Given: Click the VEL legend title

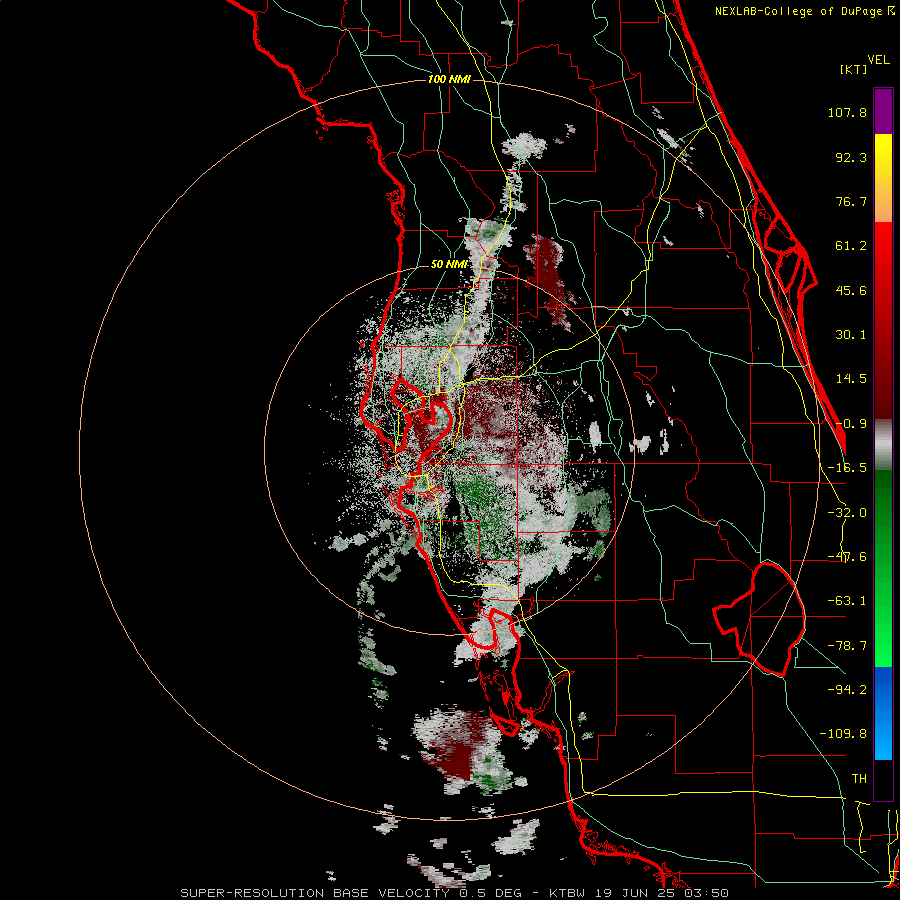Looking at the screenshot, I should point(878,60).
